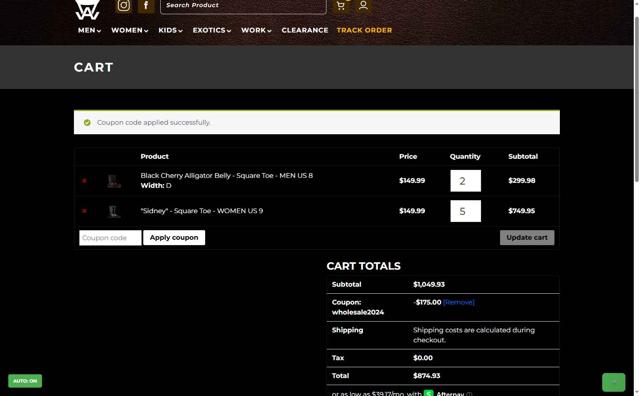Click the Update cart button

[527, 238]
